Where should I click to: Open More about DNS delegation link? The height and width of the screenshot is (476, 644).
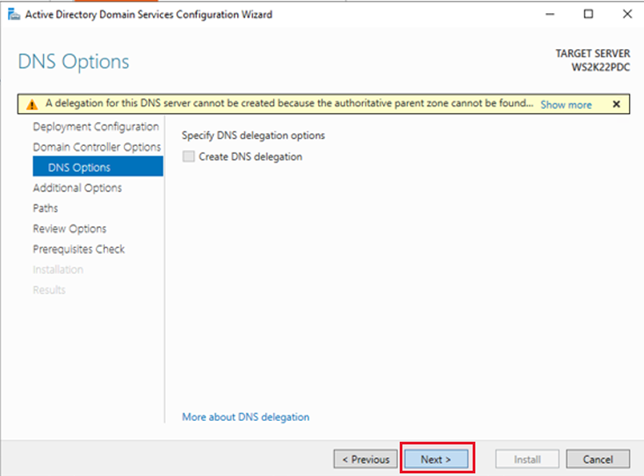(x=246, y=417)
